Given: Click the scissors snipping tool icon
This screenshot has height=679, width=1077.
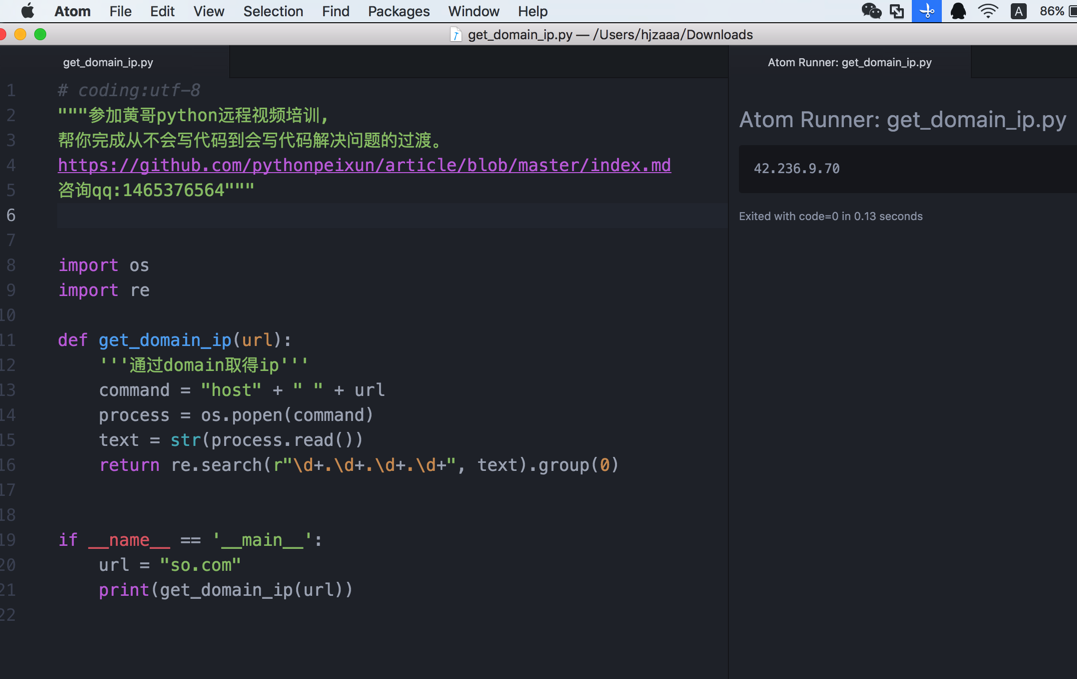Looking at the screenshot, I should pos(927,11).
